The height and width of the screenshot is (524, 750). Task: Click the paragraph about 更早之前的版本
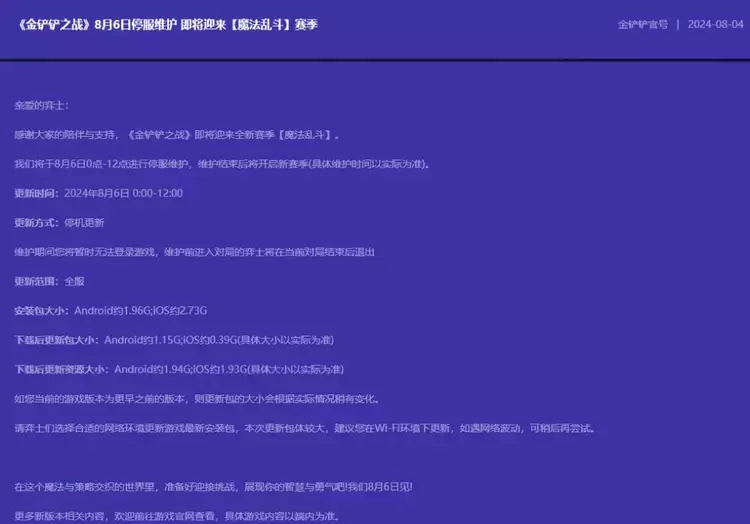point(197,398)
